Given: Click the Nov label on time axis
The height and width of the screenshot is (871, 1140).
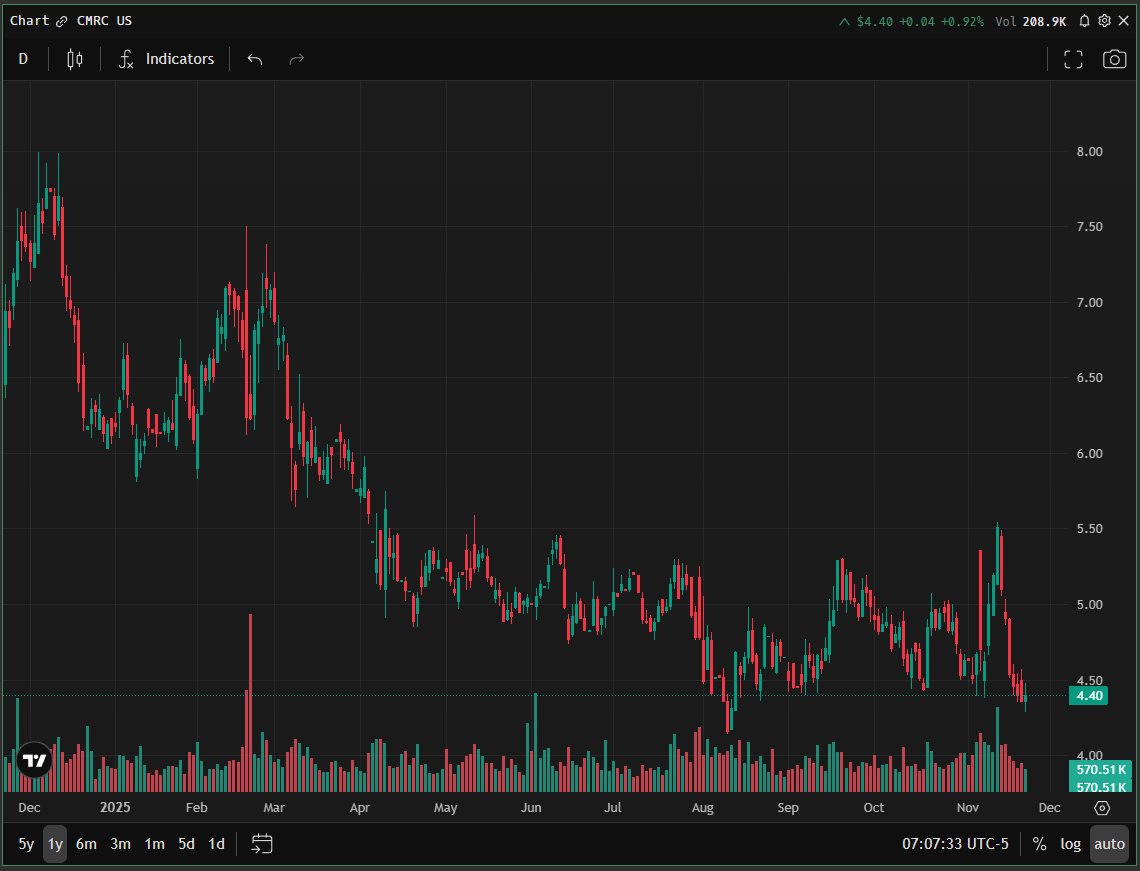Looking at the screenshot, I should click(x=968, y=808).
